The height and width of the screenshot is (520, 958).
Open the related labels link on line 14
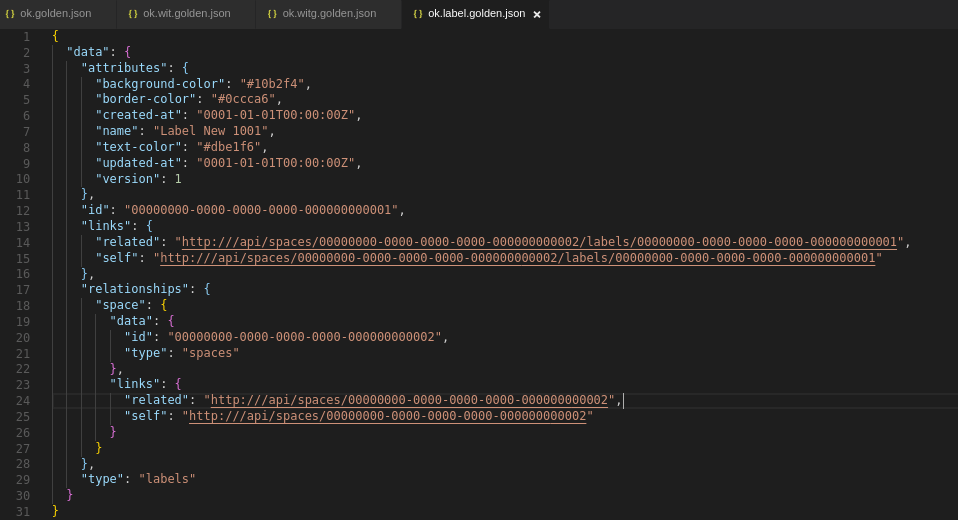tap(539, 242)
